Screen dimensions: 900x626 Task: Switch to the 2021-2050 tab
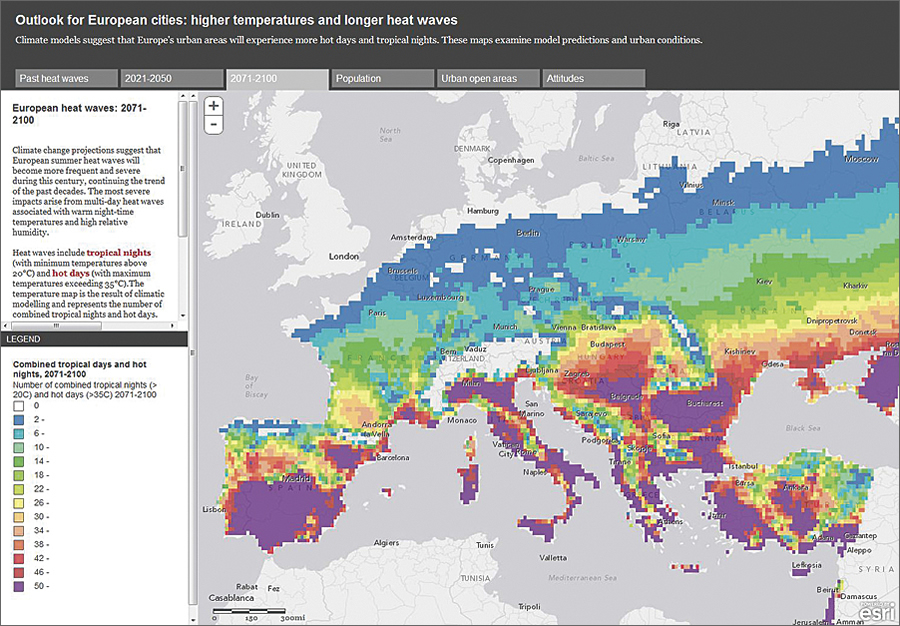pyautogui.click(x=171, y=78)
